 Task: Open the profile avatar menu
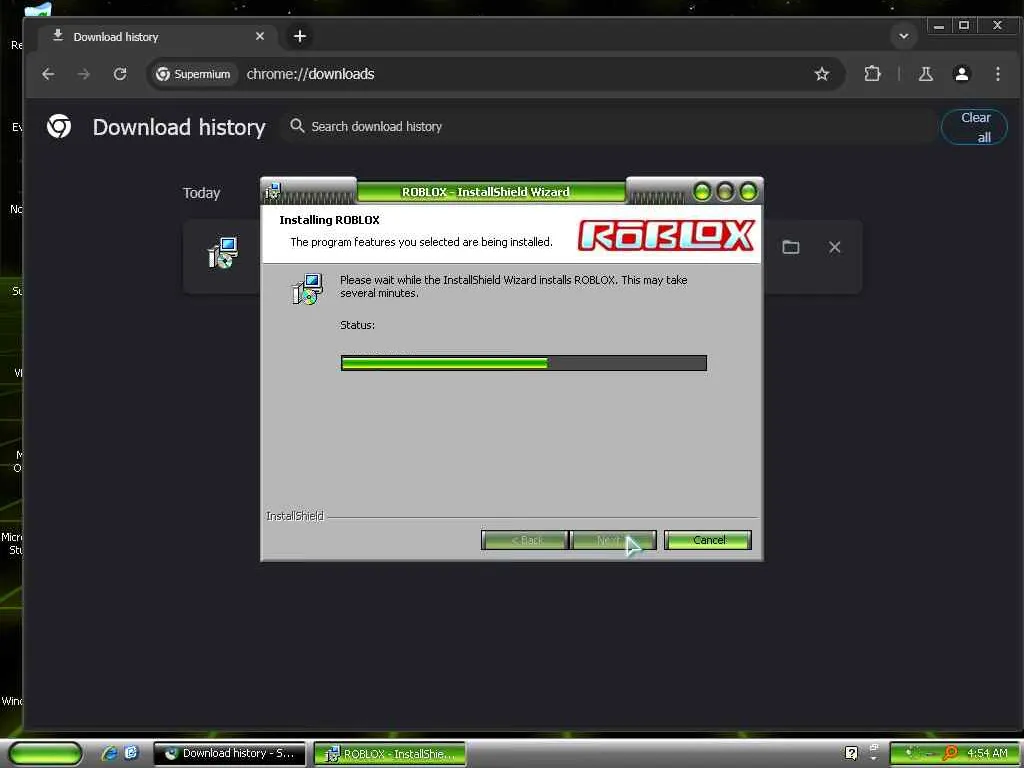tap(961, 74)
